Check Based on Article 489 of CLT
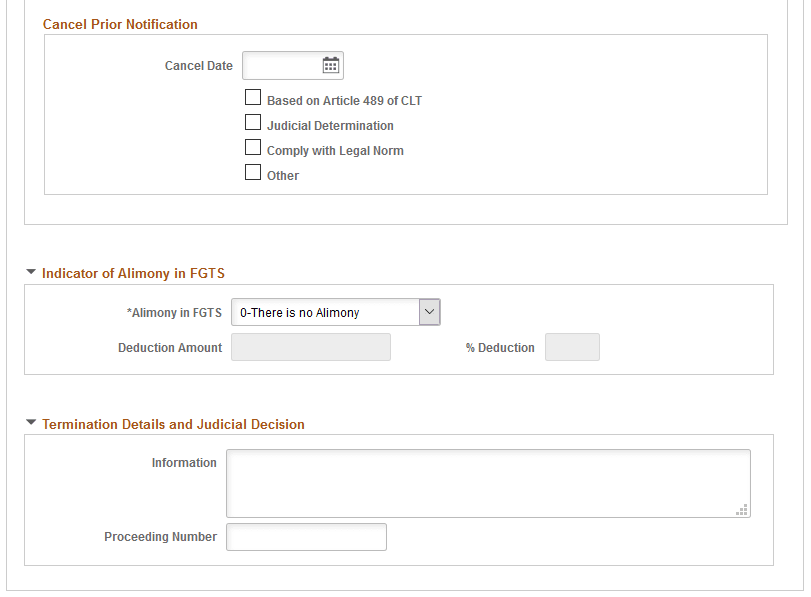 pos(253,97)
